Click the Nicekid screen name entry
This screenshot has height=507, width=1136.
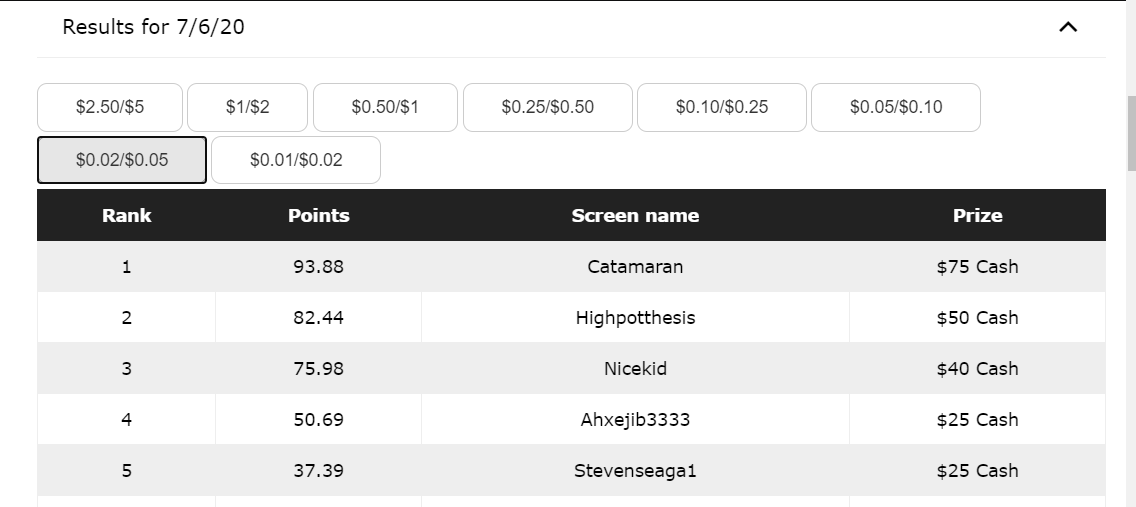(x=635, y=369)
